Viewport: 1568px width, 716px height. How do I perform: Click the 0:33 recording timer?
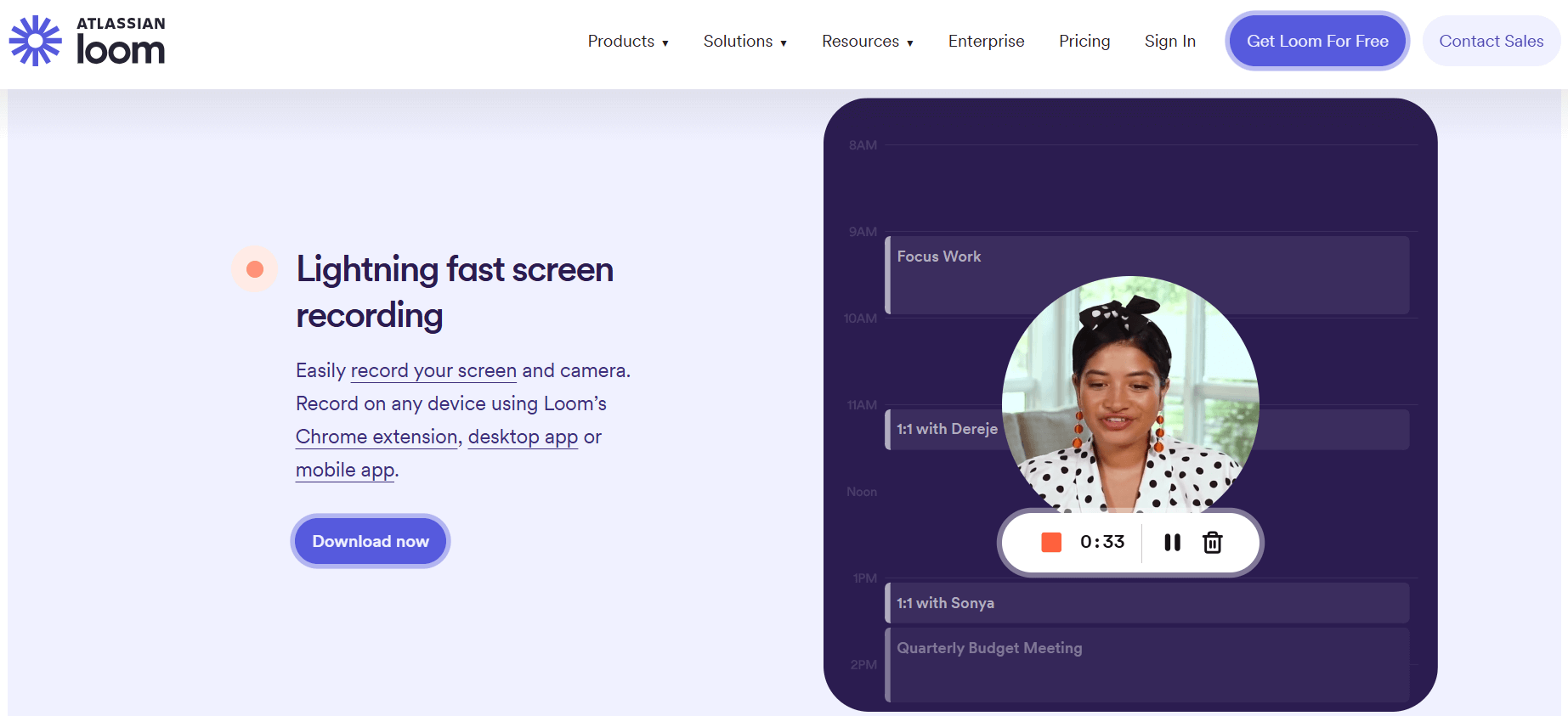1102,542
